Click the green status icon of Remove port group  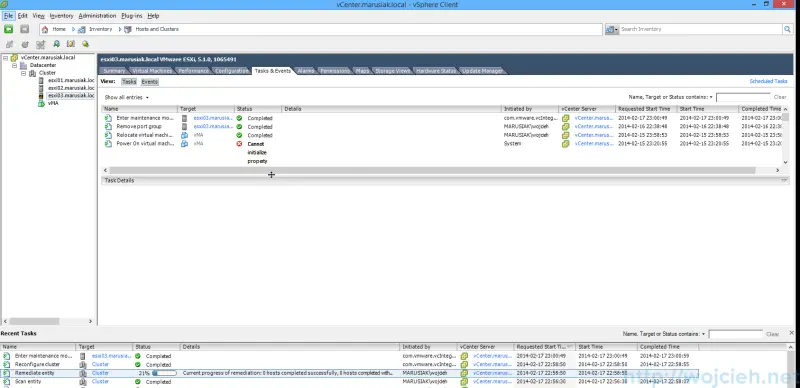tap(239, 127)
